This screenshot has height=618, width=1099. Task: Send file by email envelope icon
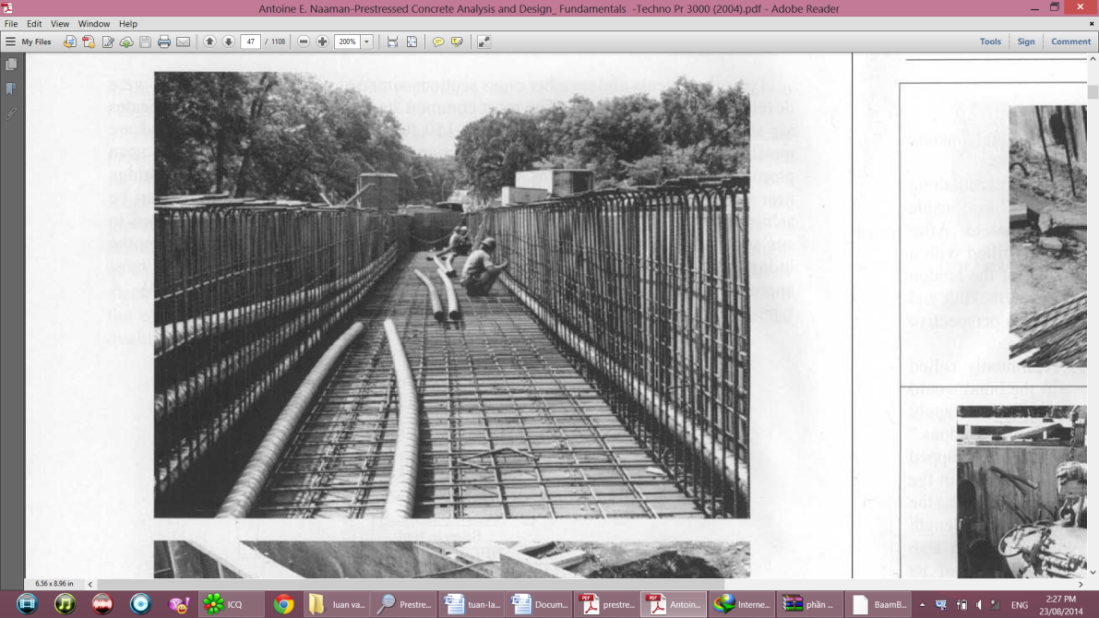[183, 42]
